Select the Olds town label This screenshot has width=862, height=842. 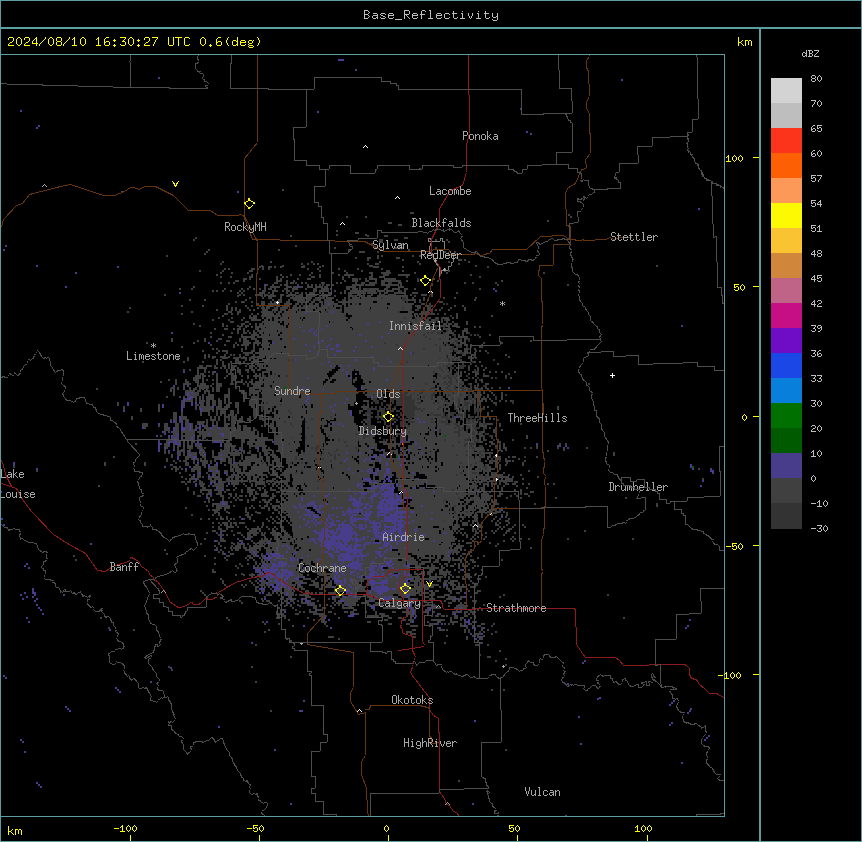click(x=388, y=394)
